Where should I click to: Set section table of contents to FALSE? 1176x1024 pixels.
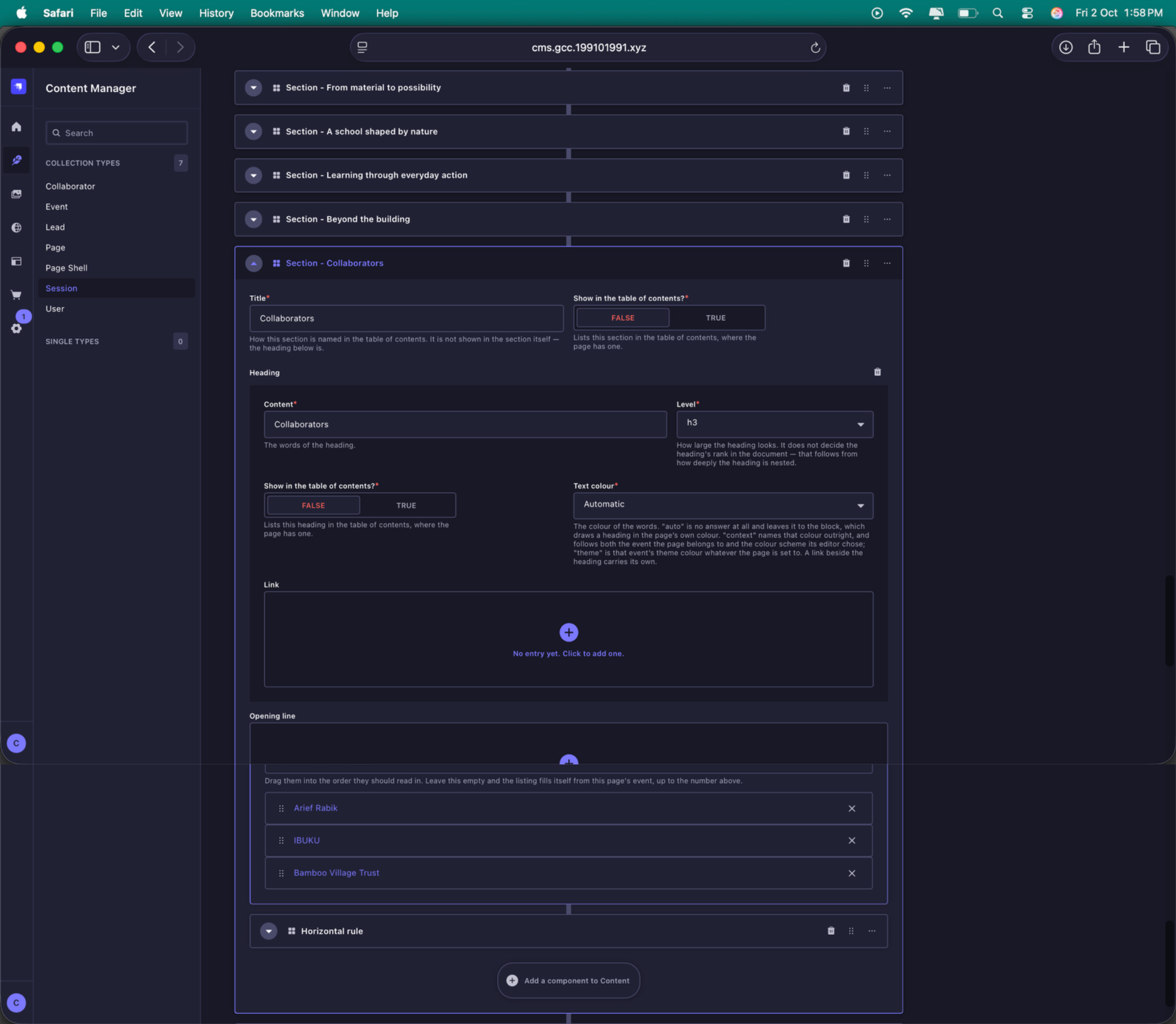(623, 318)
